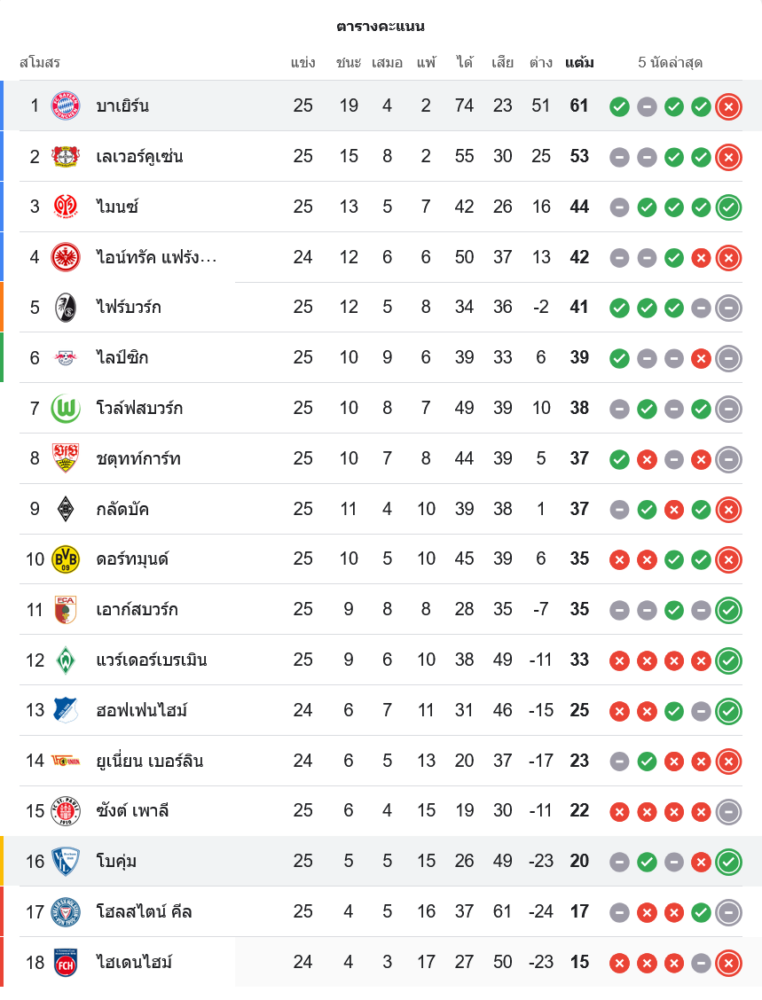This screenshot has height=1000, width=762.
Task: Click the Eintracht Frankfurt eagle logo
Action: coord(65,257)
